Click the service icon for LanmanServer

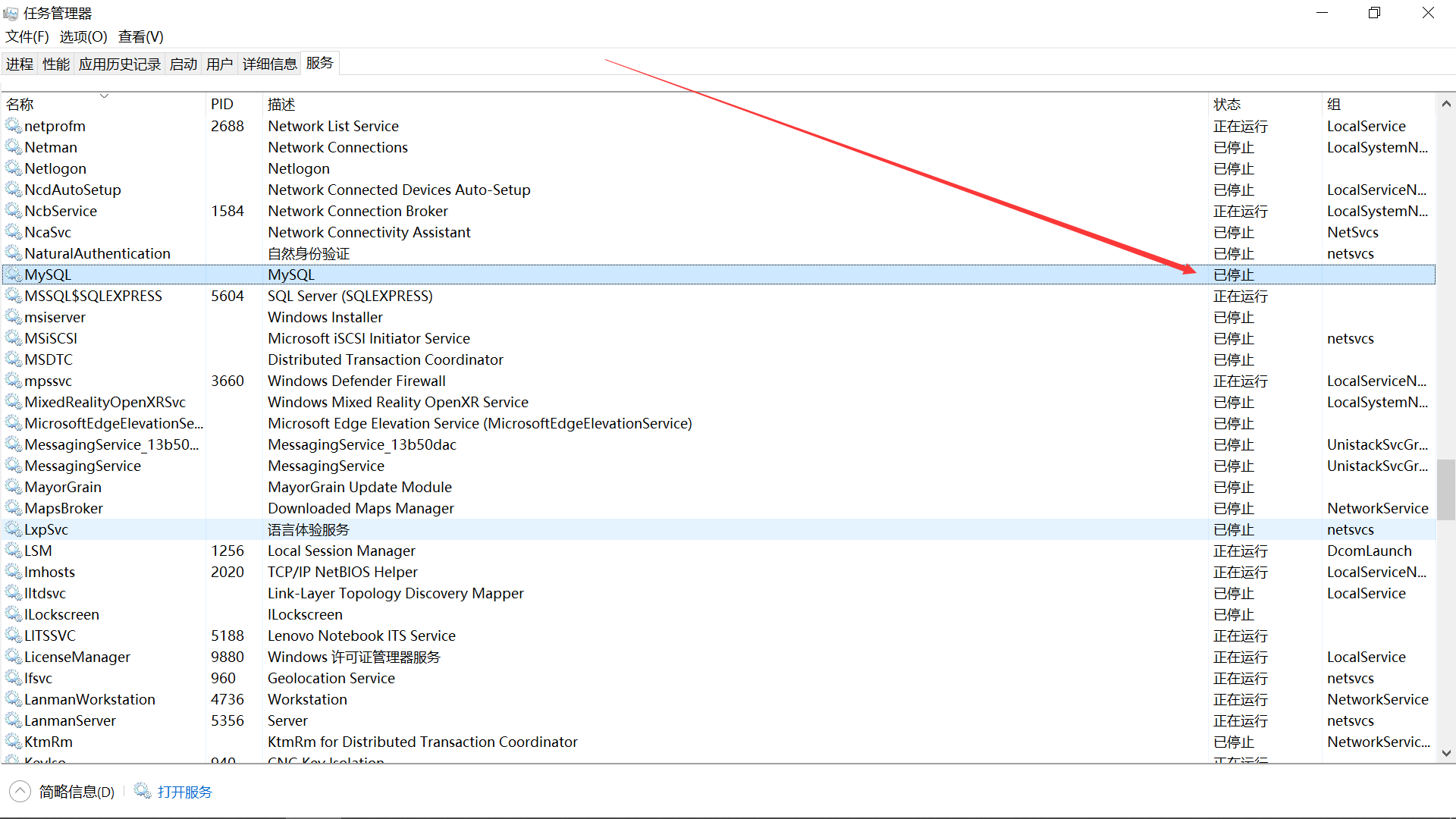14,720
